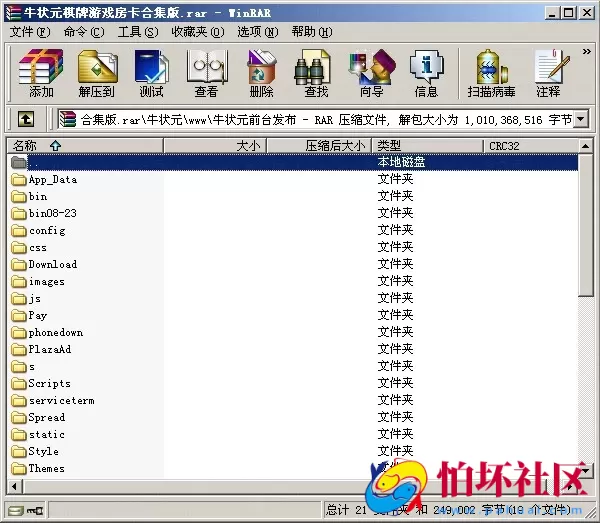Select the phonedown folder row

293,332
